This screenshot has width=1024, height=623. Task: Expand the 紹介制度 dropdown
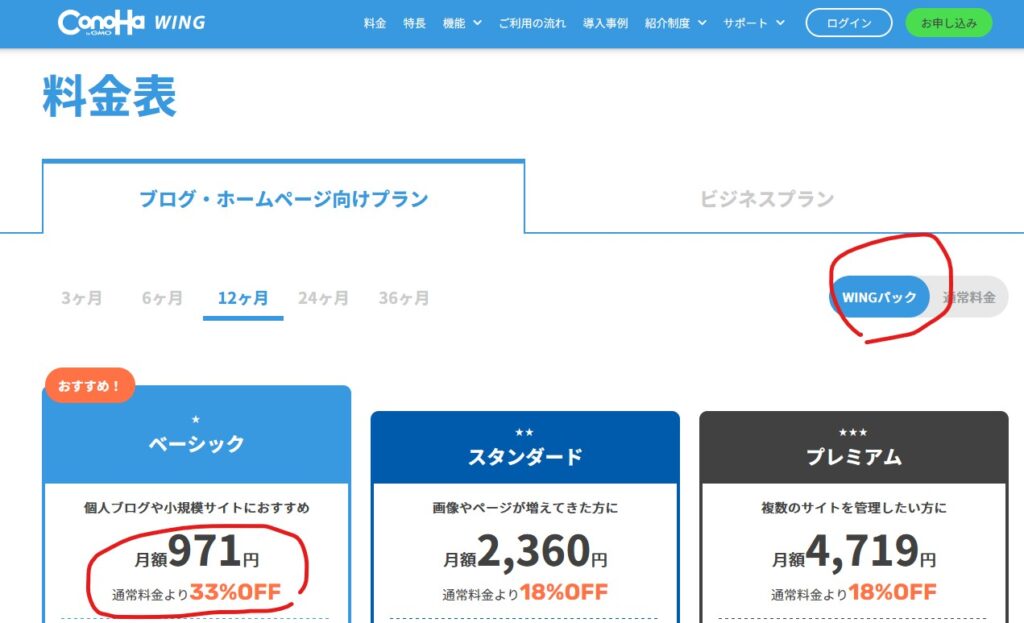675,23
